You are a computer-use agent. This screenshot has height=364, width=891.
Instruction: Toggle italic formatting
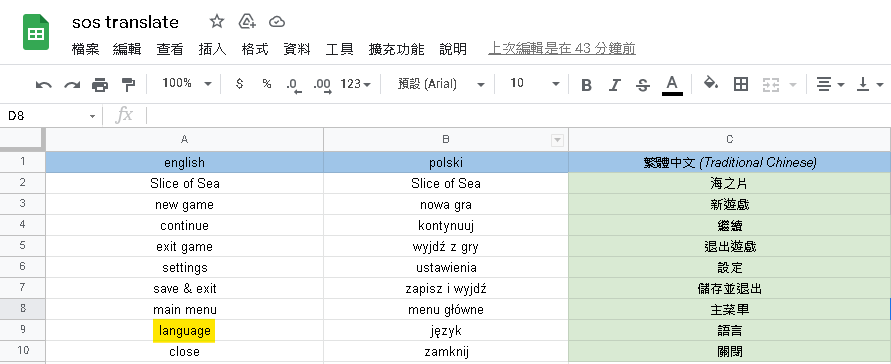pos(614,85)
